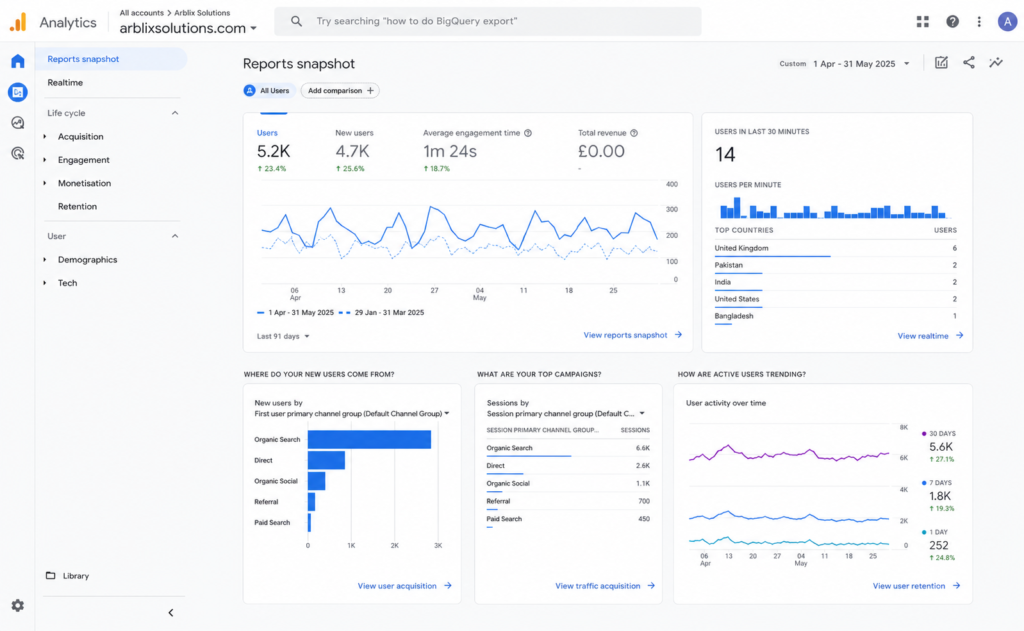Click the Customise report icon
Viewport: 1024px width, 631px height.
point(941,63)
